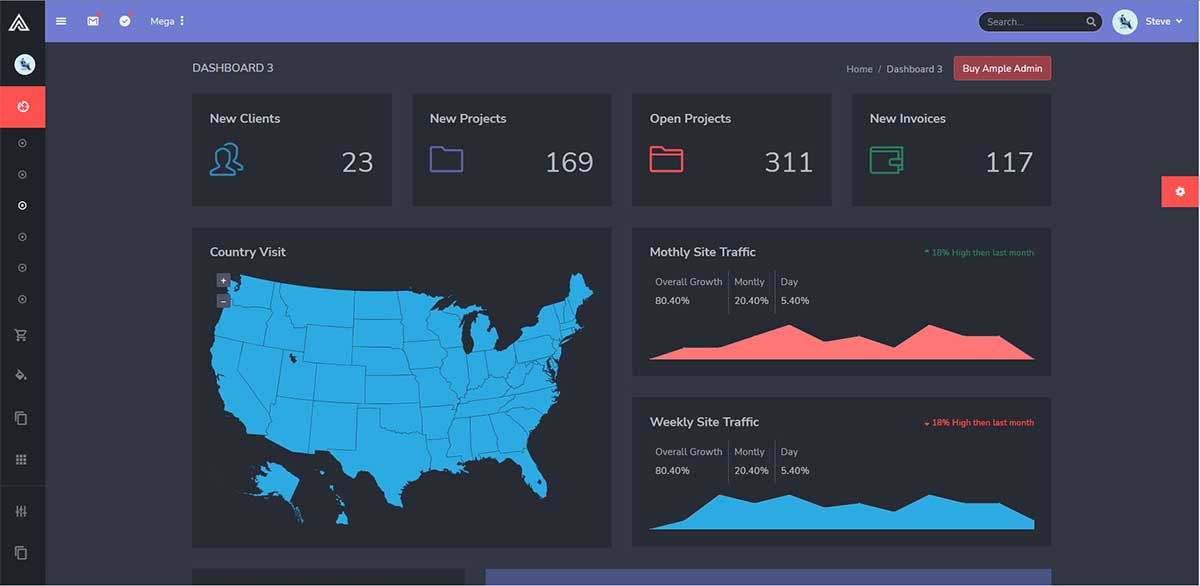Open the email inbox icon in top bar
Image resolution: width=1200 pixels, height=586 pixels.
pyautogui.click(x=92, y=20)
